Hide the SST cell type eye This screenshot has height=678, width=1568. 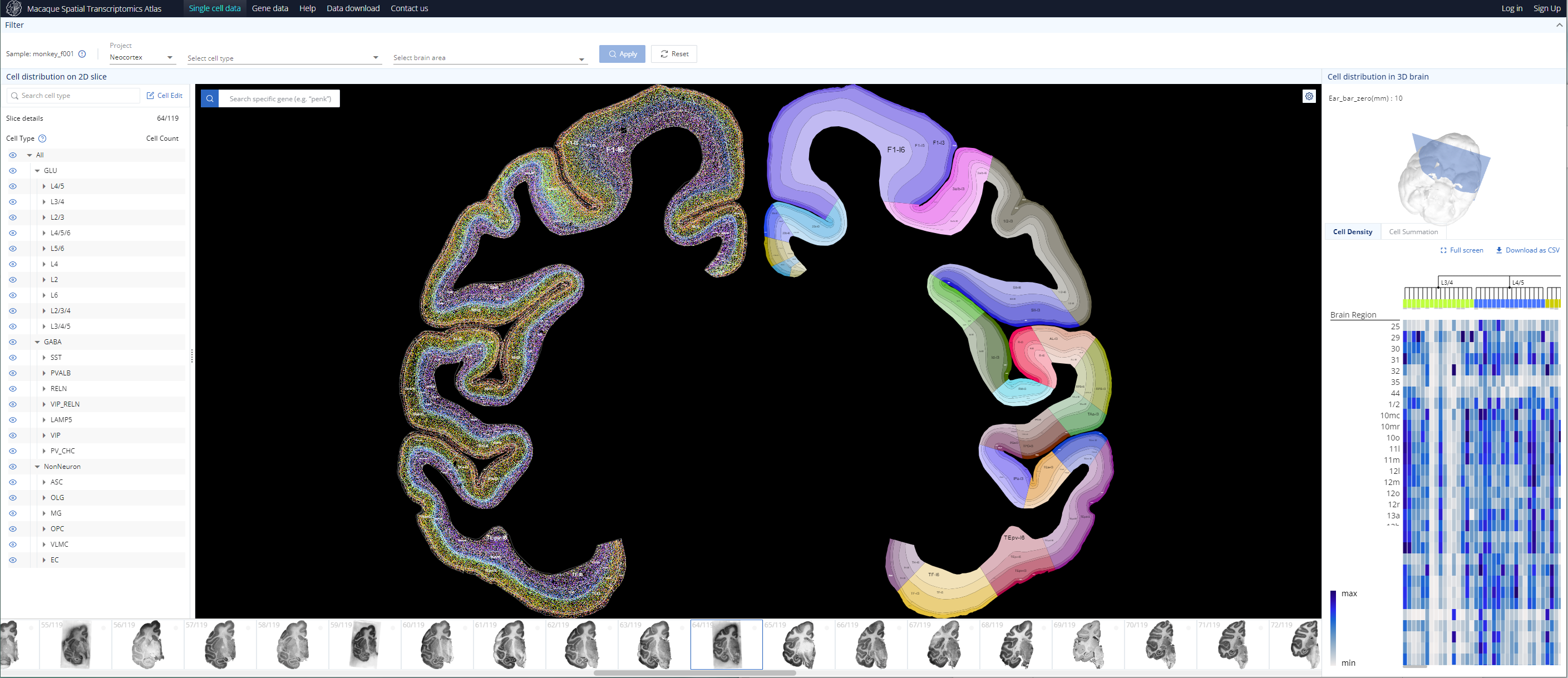pos(13,357)
